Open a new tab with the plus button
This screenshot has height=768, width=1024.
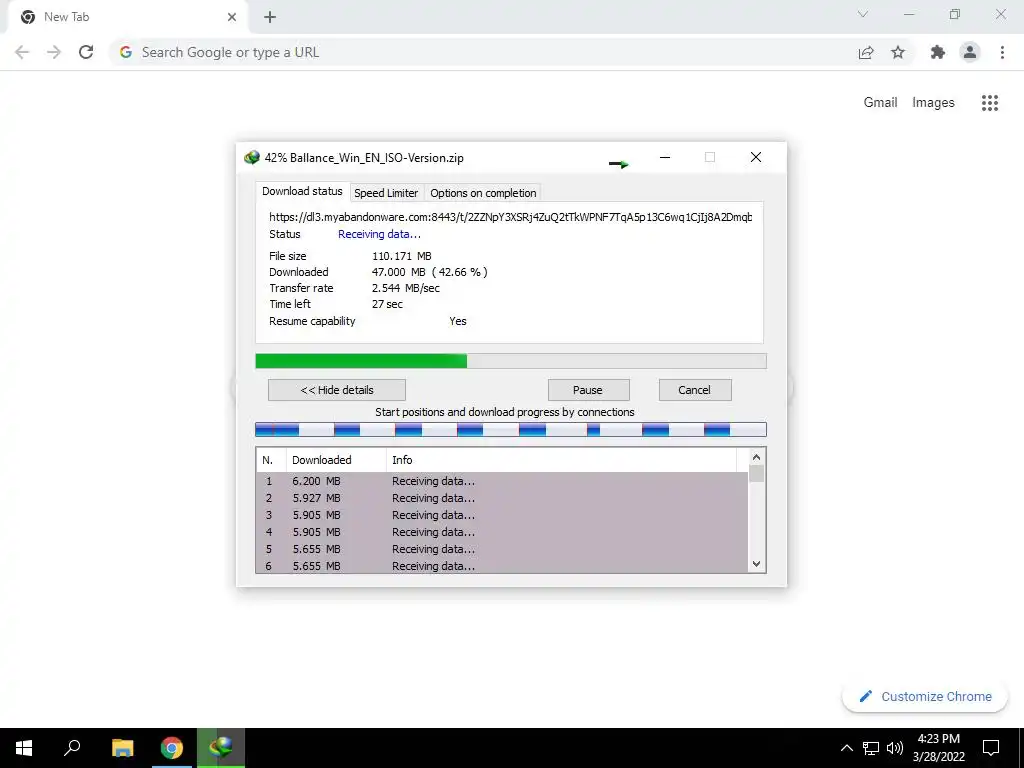270,17
